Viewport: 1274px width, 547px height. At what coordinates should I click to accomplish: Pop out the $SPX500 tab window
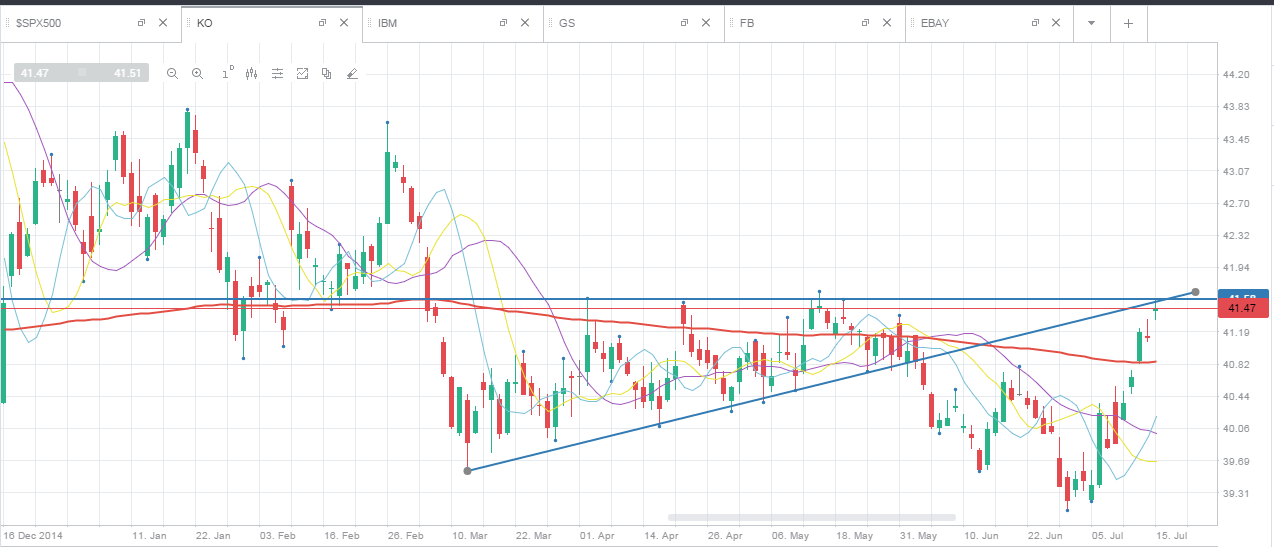click(141, 23)
